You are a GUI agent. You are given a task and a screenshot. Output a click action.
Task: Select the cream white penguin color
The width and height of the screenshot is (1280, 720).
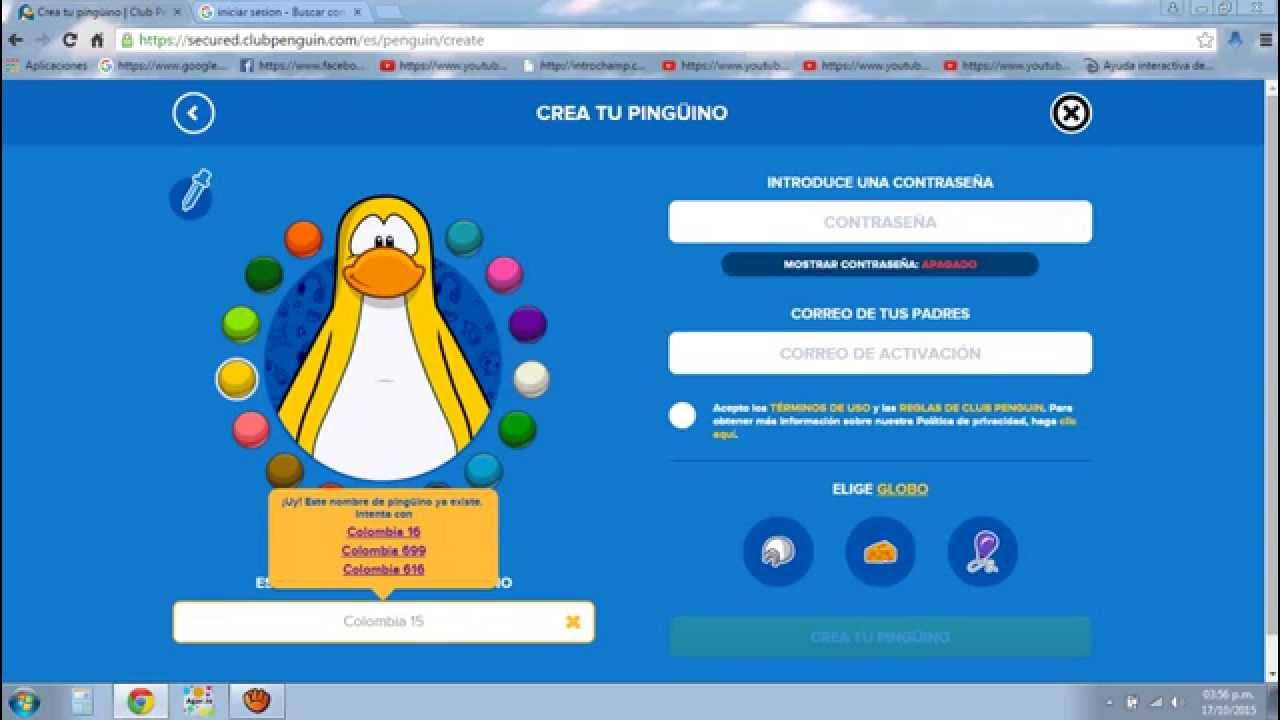tap(531, 379)
